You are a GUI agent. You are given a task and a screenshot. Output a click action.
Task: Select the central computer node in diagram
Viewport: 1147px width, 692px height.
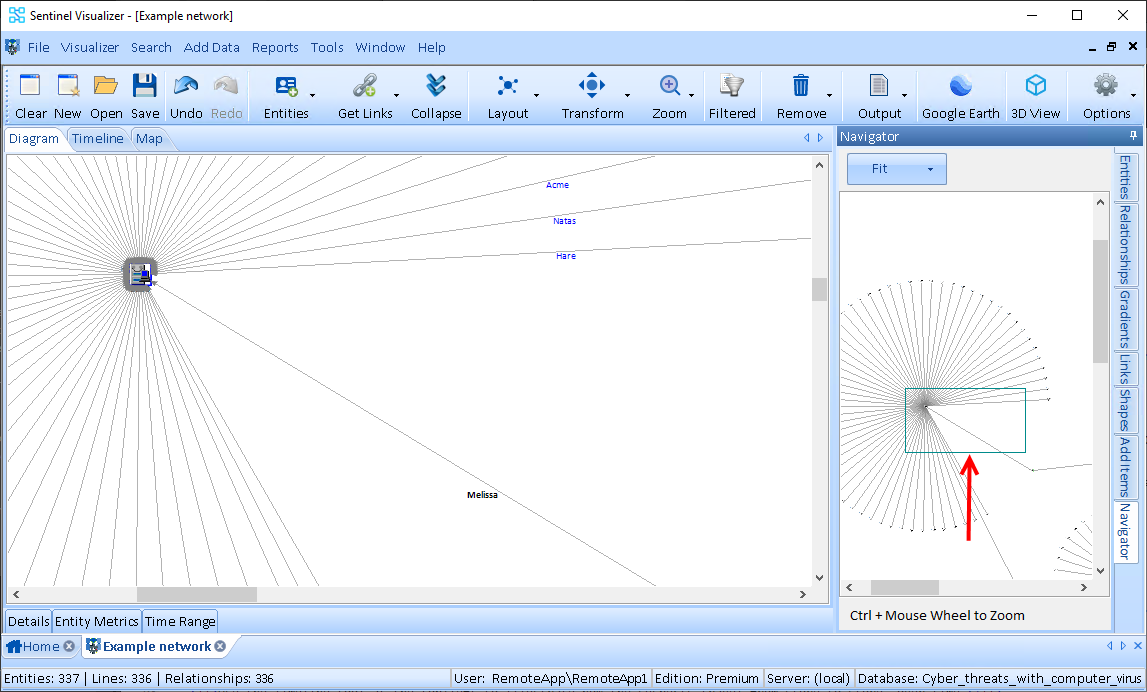(x=140, y=274)
